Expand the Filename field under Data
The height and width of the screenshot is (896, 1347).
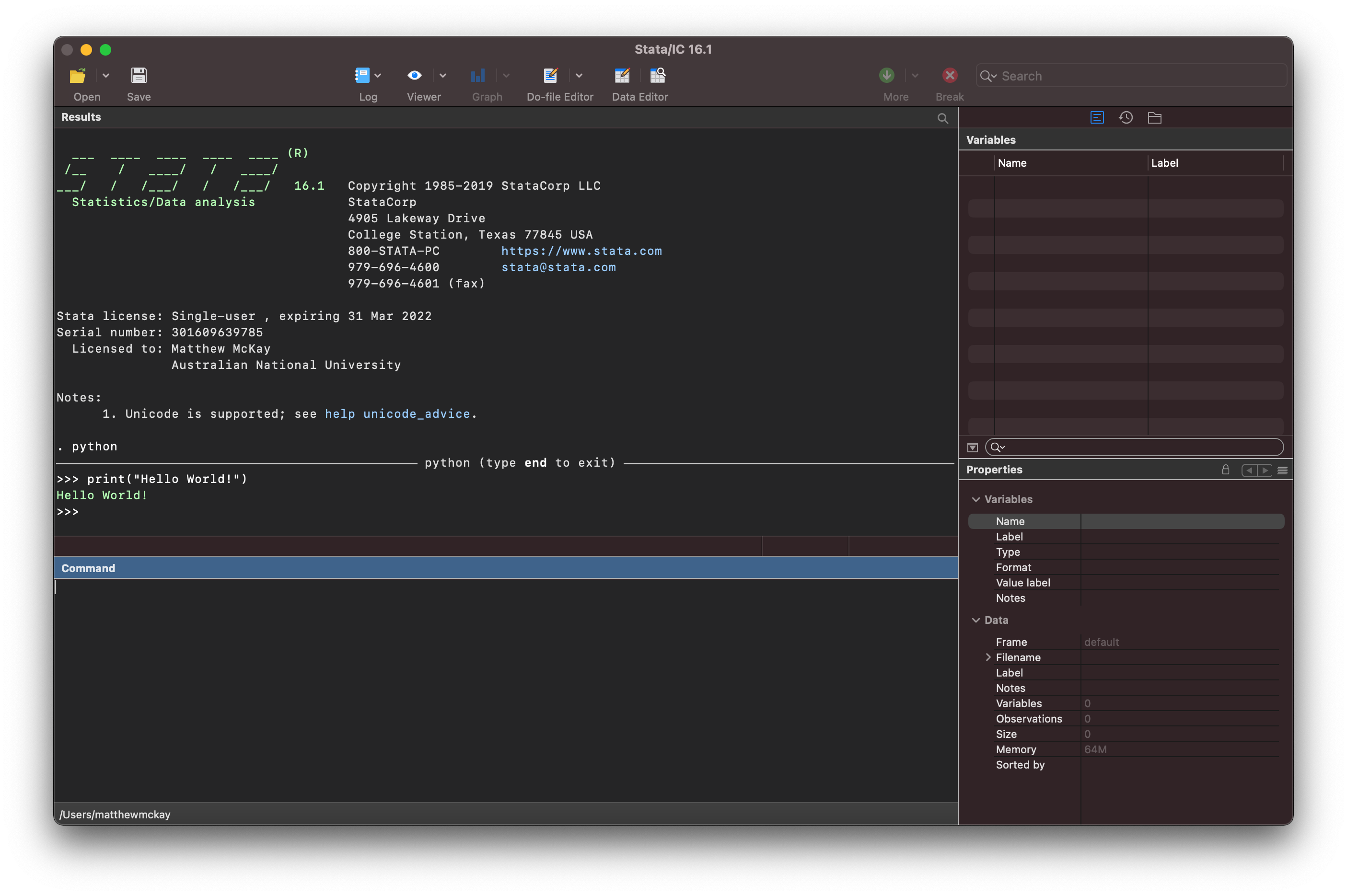(989, 657)
